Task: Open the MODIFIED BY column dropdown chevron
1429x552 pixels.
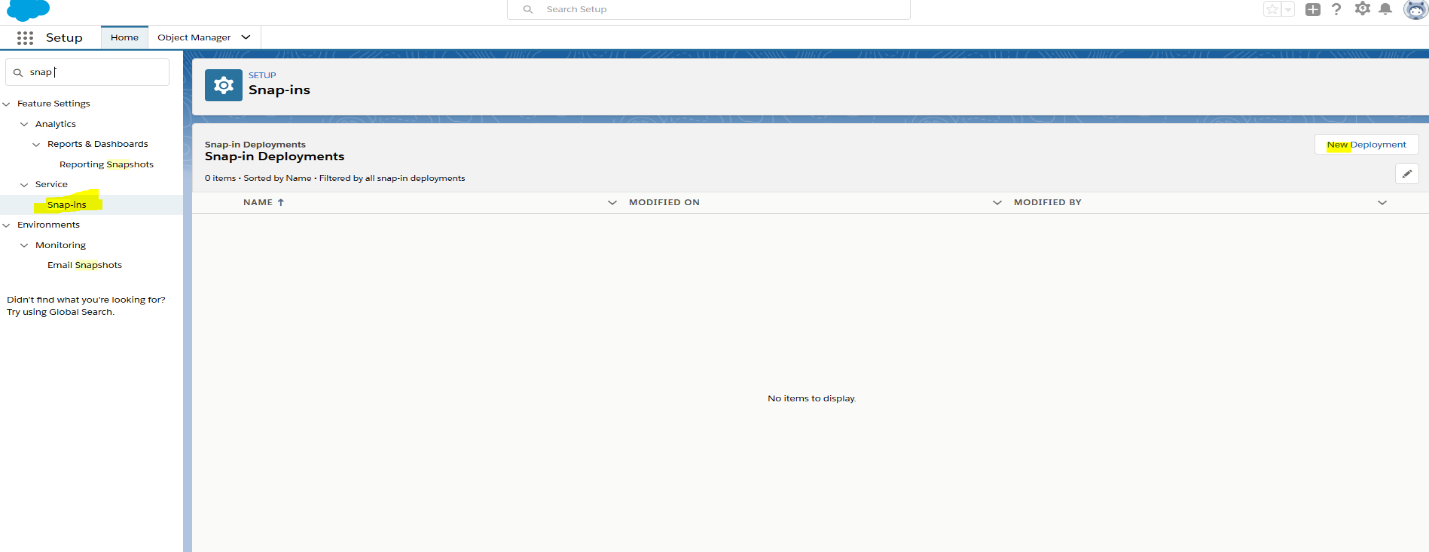Action: pos(1382,203)
